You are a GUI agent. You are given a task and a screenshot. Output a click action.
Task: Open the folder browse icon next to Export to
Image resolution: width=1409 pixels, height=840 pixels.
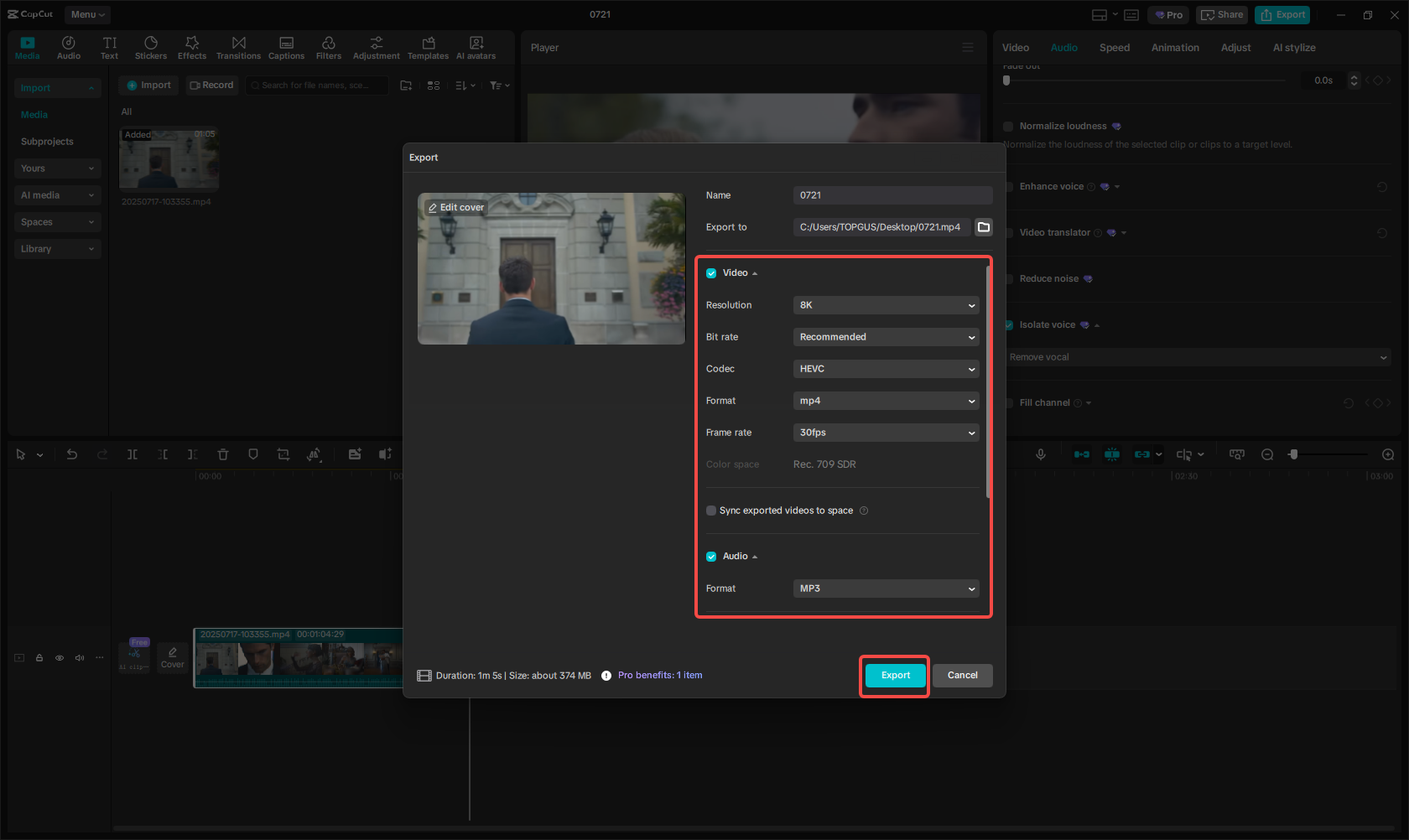tap(984, 226)
